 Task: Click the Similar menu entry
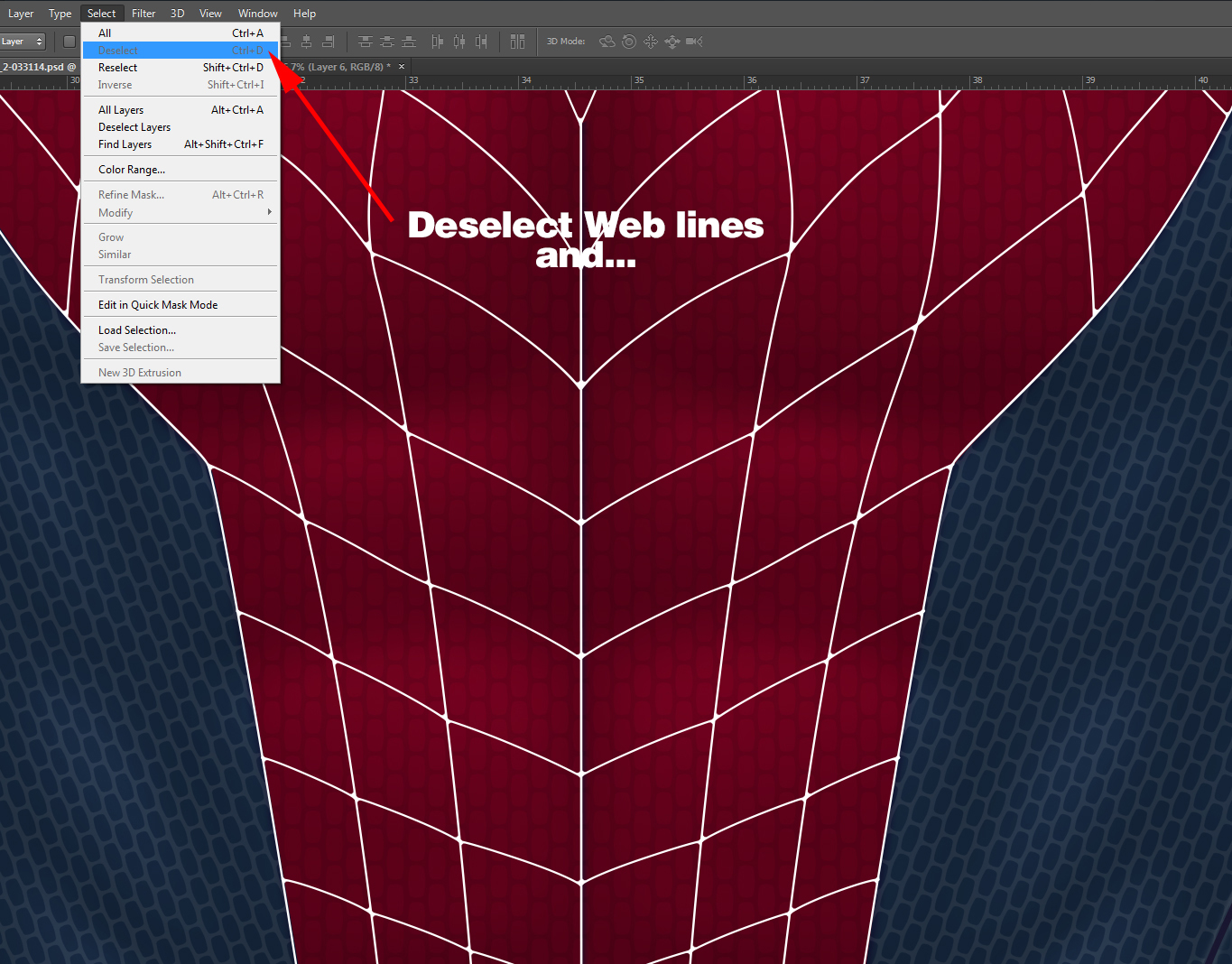[181, 255]
